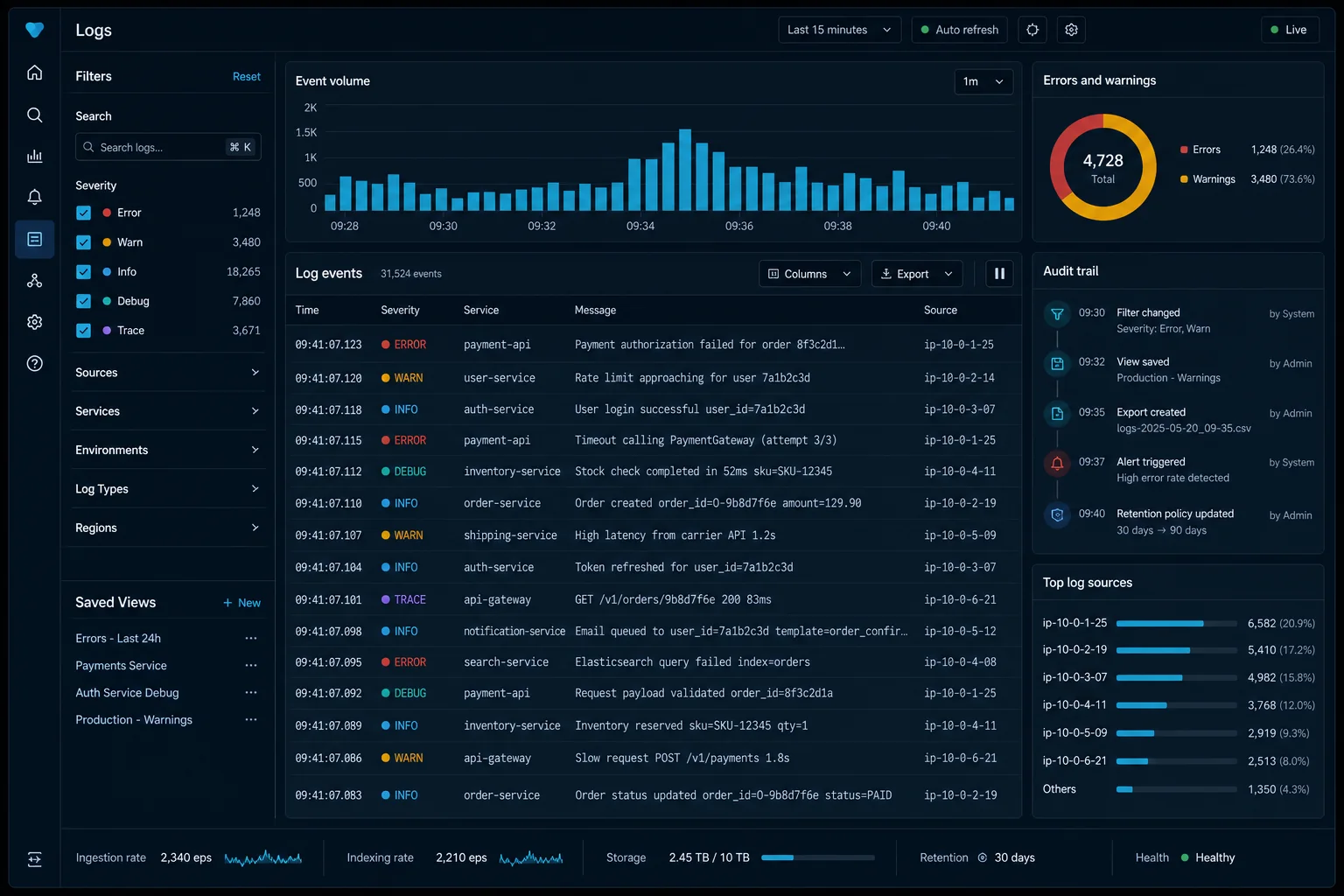The image size is (1344, 896).
Task: Open the Home icon in sidebar
Action: pos(34,73)
